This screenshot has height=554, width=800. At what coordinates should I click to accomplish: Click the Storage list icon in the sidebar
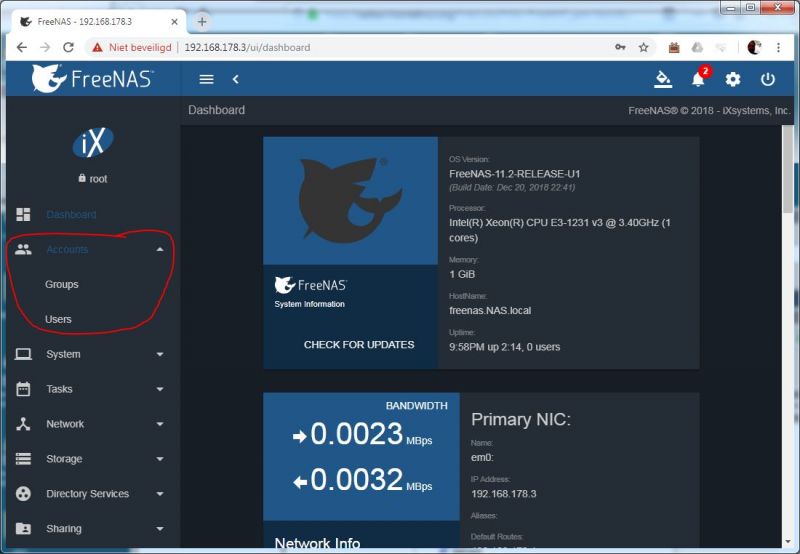pyautogui.click(x=23, y=459)
